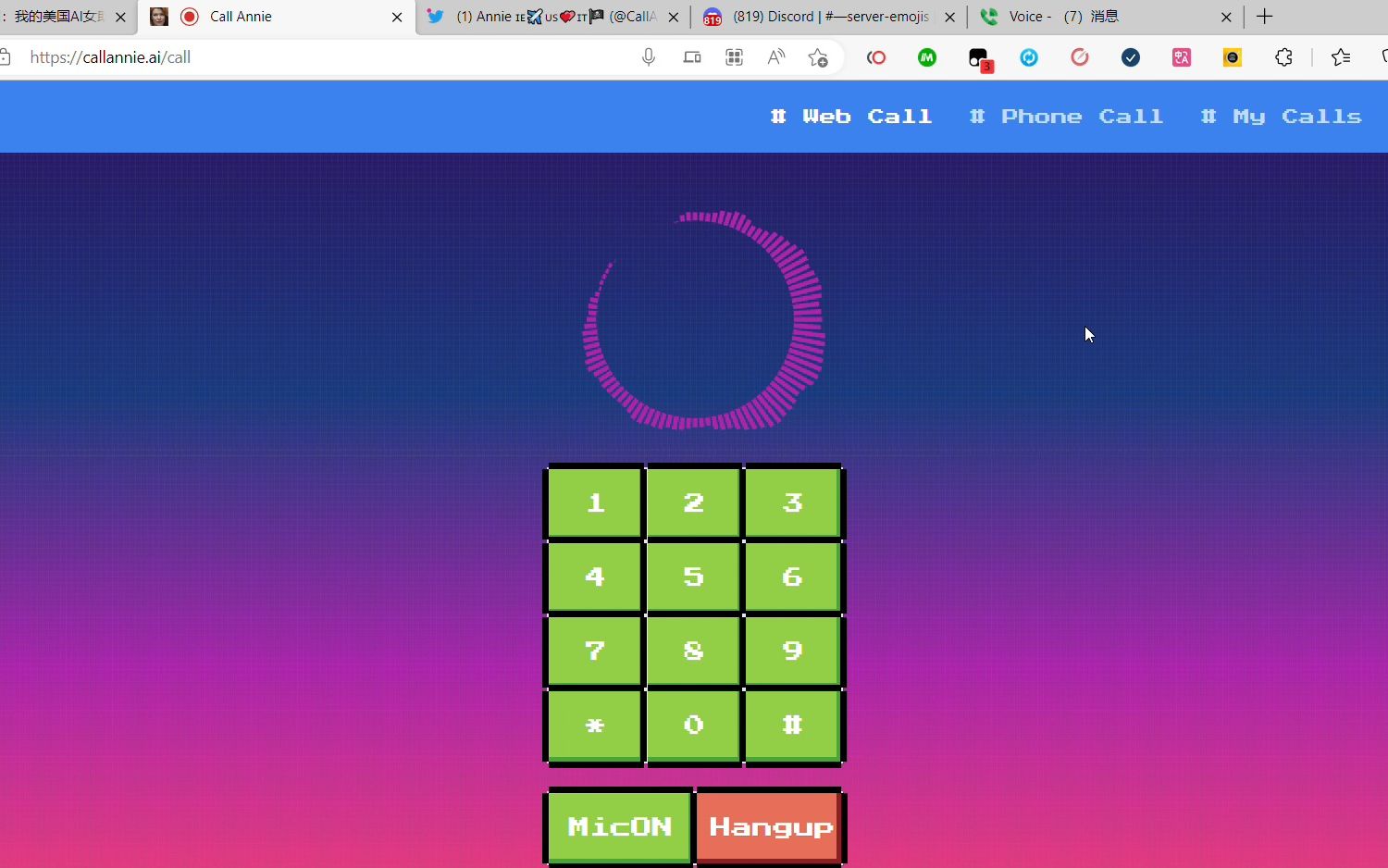This screenshot has width=1388, height=868.
Task: Tap the asterisk key on the keypad
Action: coord(595,725)
